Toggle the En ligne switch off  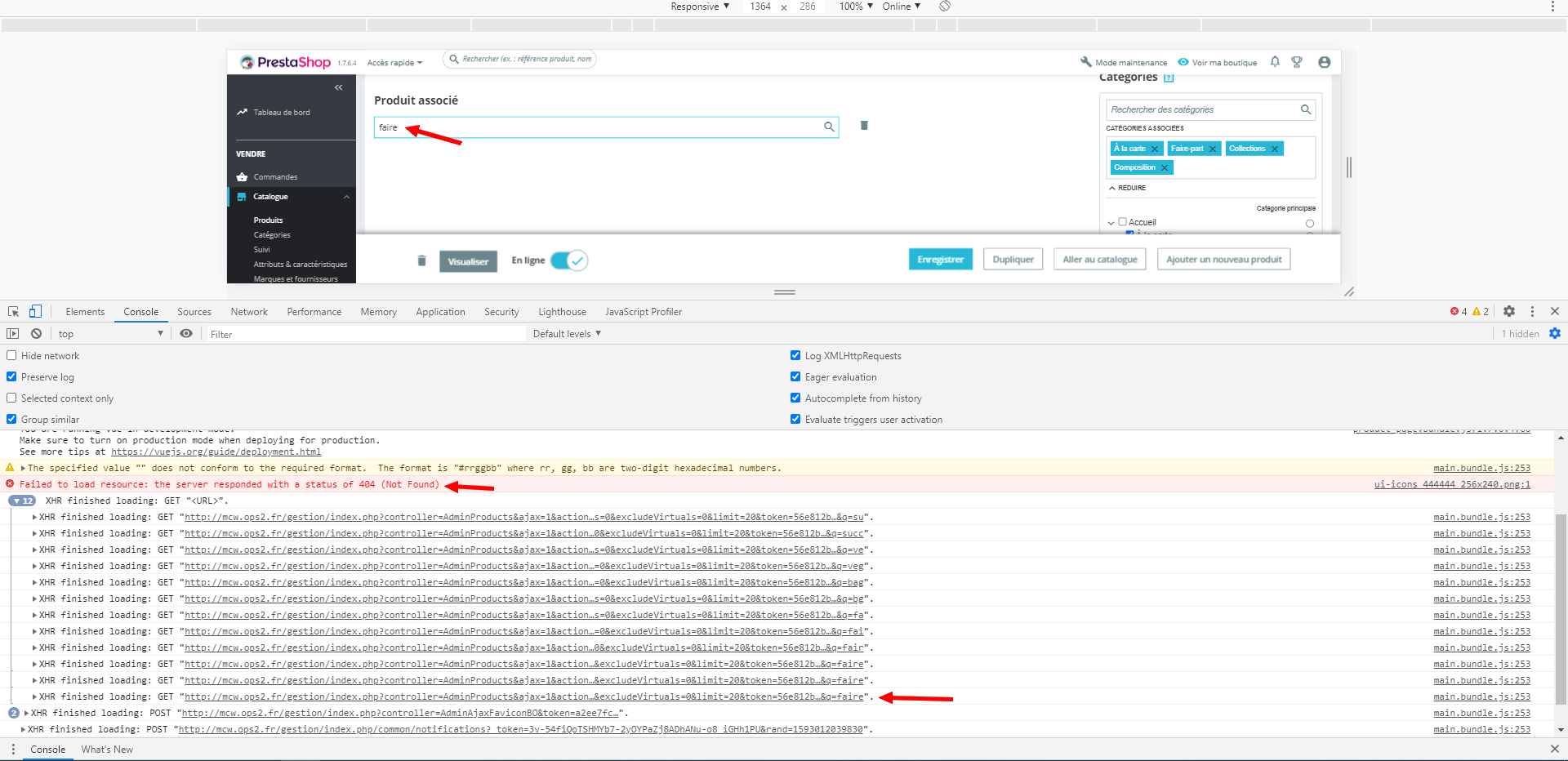(x=568, y=260)
